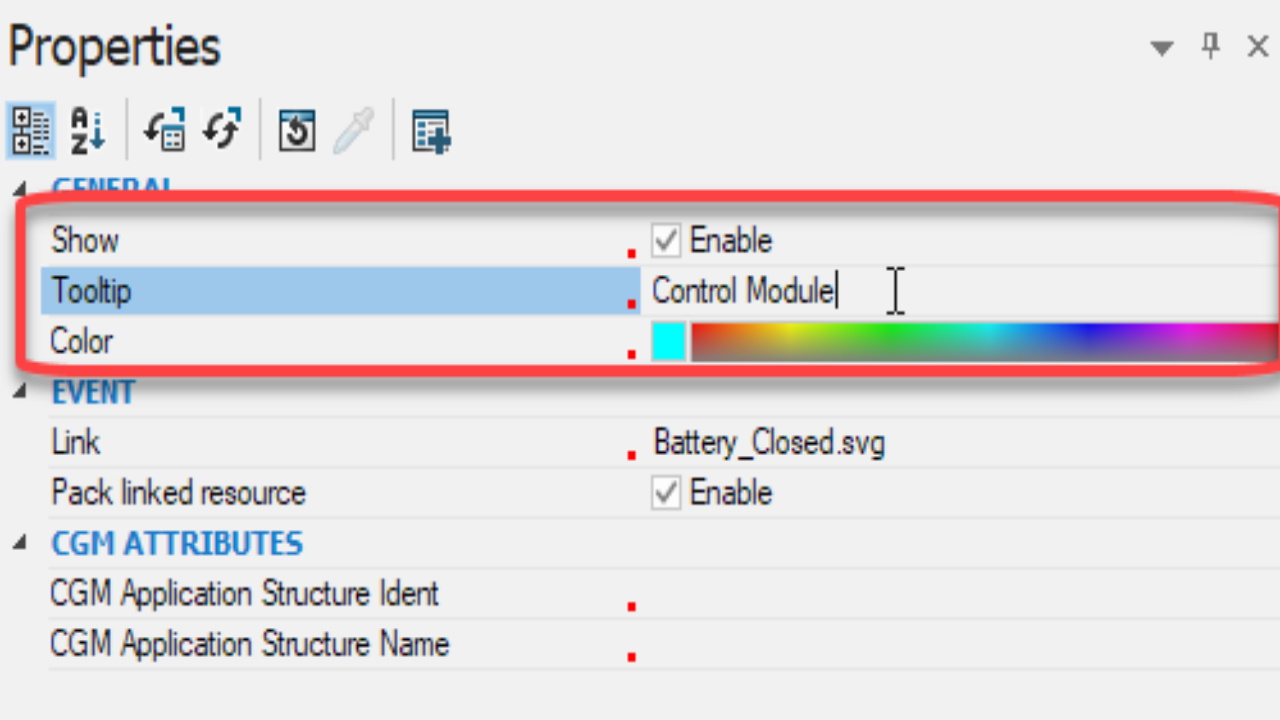Collapse the CGM ATTRIBUTES section
The image size is (1280, 720).
[x=20, y=543]
